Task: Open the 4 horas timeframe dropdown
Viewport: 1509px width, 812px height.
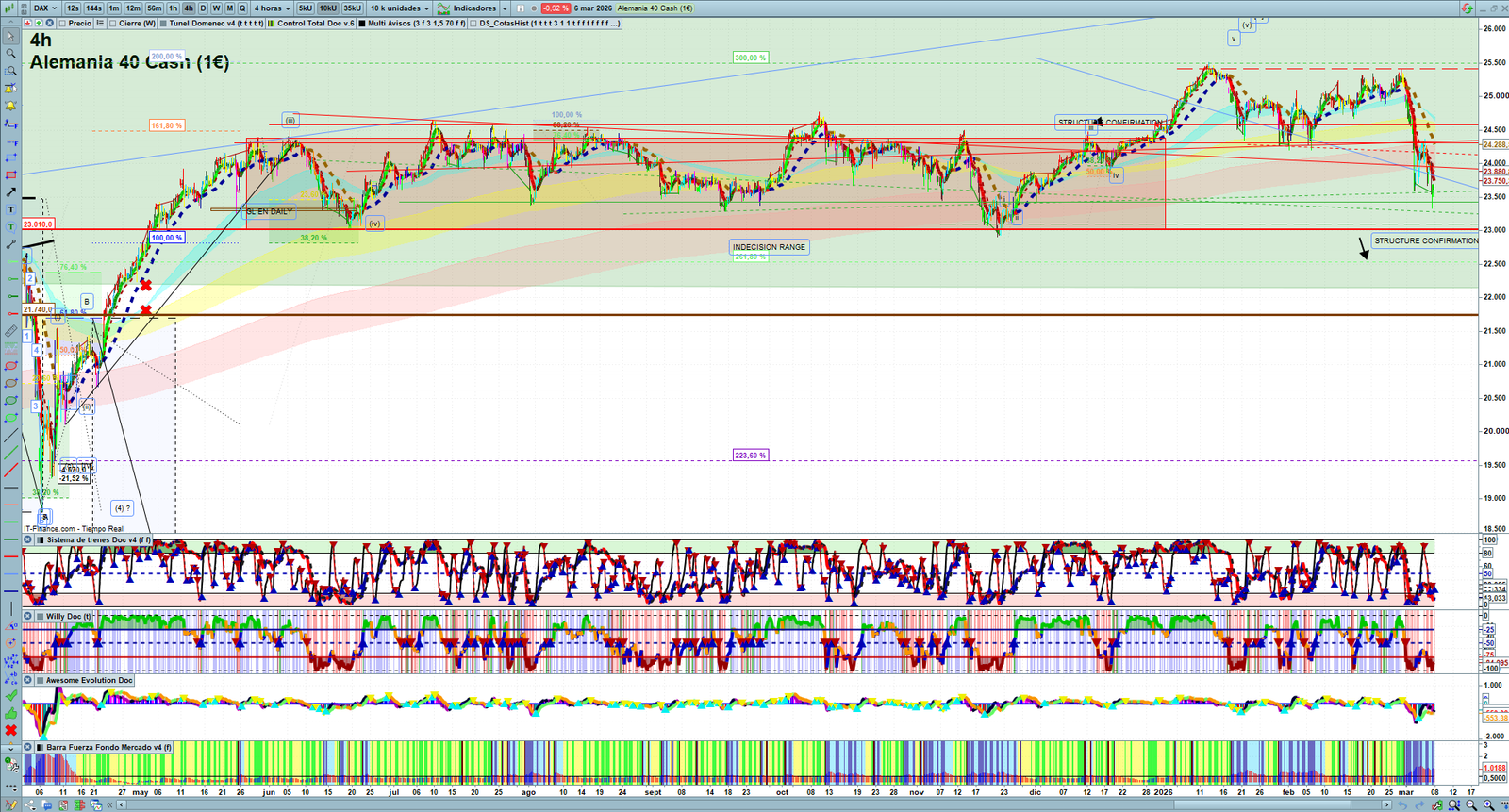Action: pyautogui.click(x=271, y=8)
